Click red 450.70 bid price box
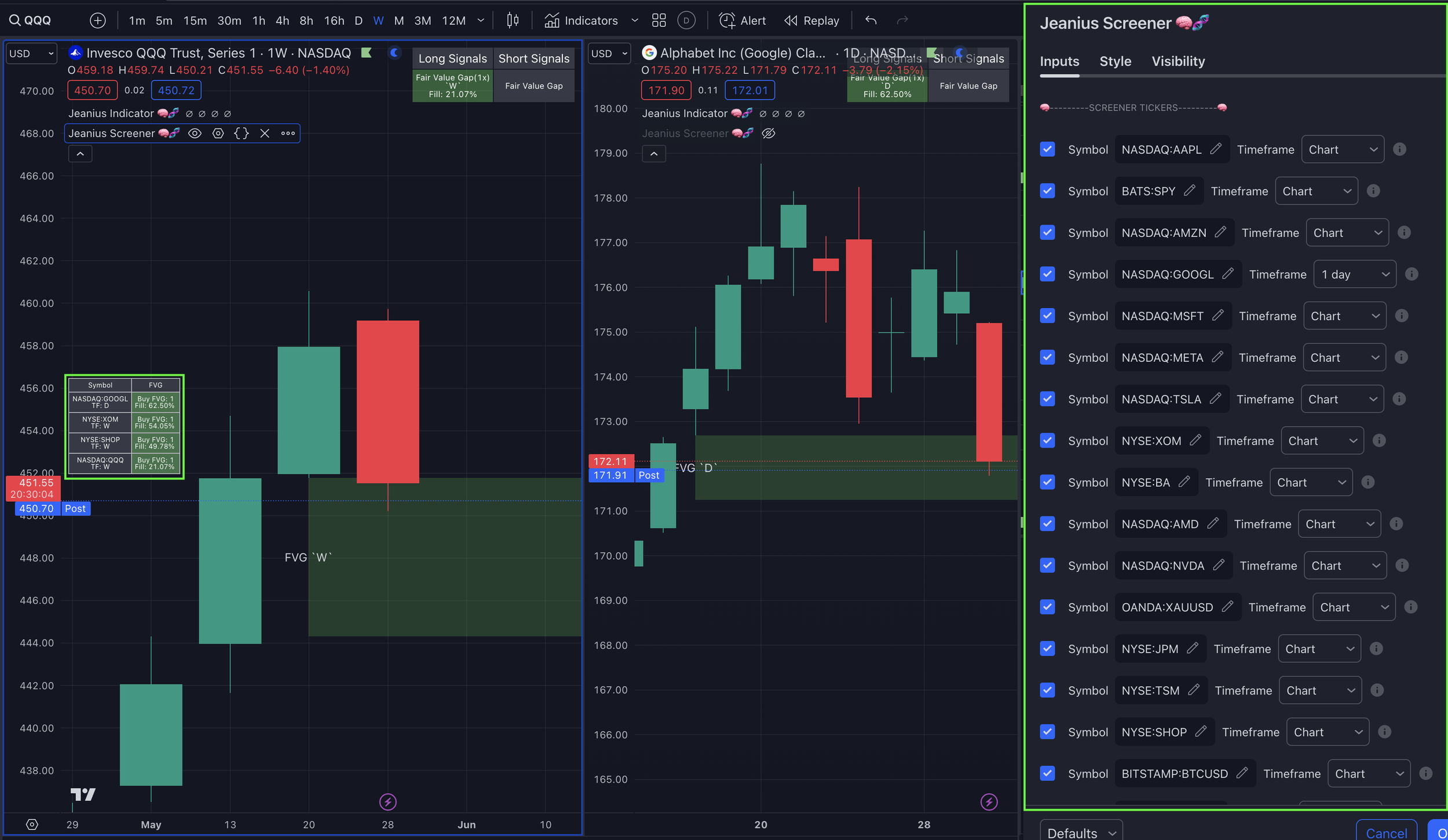This screenshot has width=1448, height=840. point(92,90)
